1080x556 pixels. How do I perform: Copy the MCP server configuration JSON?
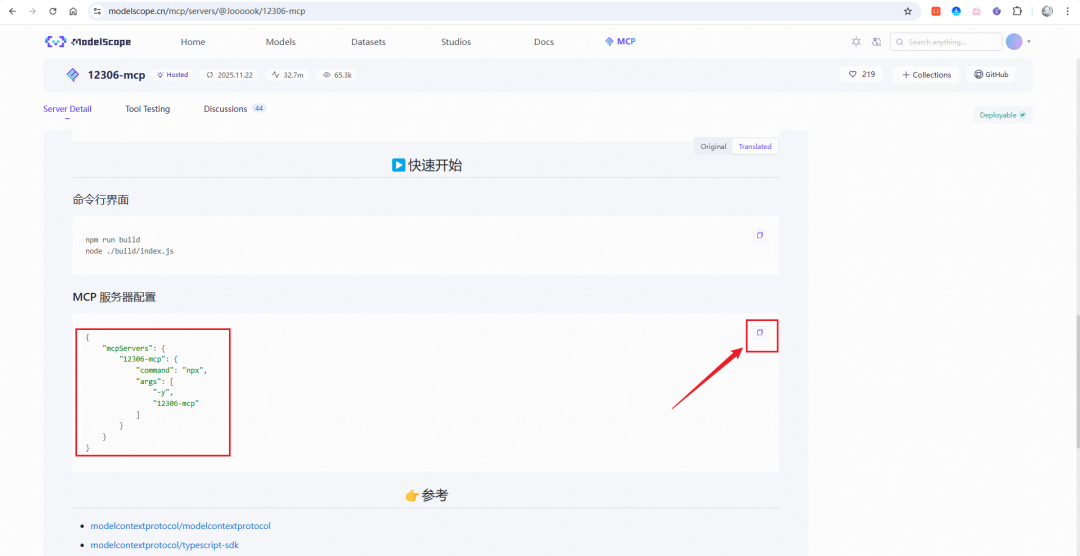[760, 332]
